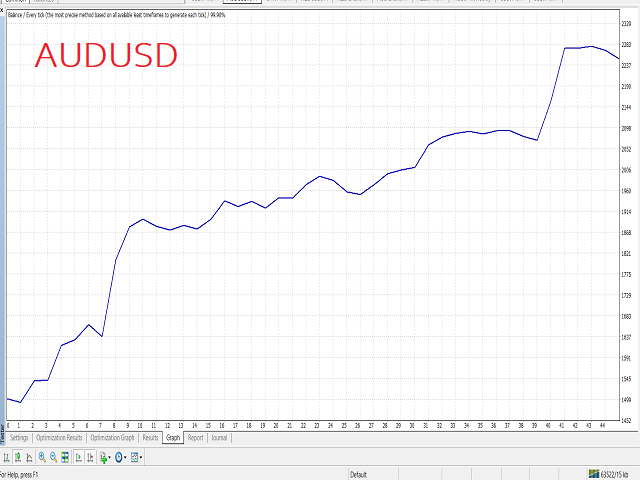Viewport: 640px width, 480px height.
Task: Tile chart windows with grid icon
Action: [65, 457]
